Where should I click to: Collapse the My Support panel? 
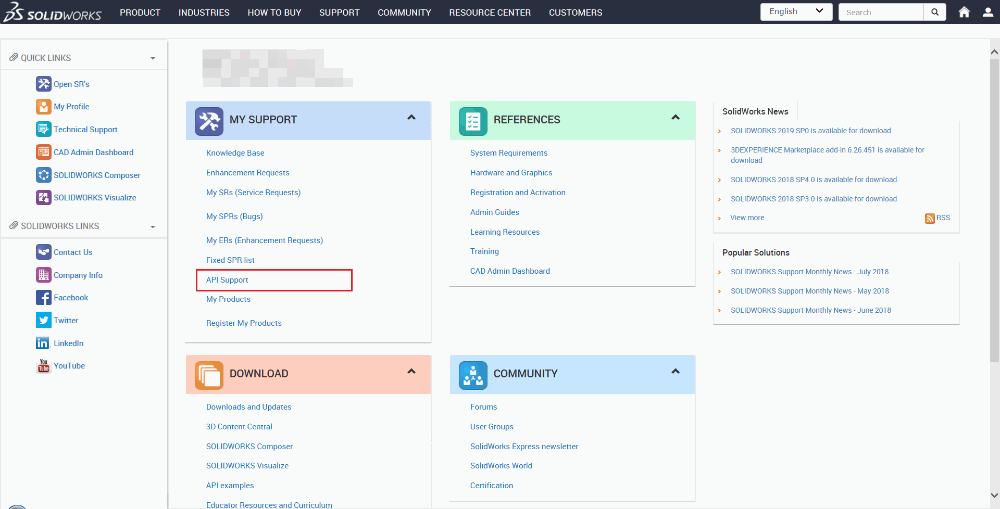tap(411, 117)
